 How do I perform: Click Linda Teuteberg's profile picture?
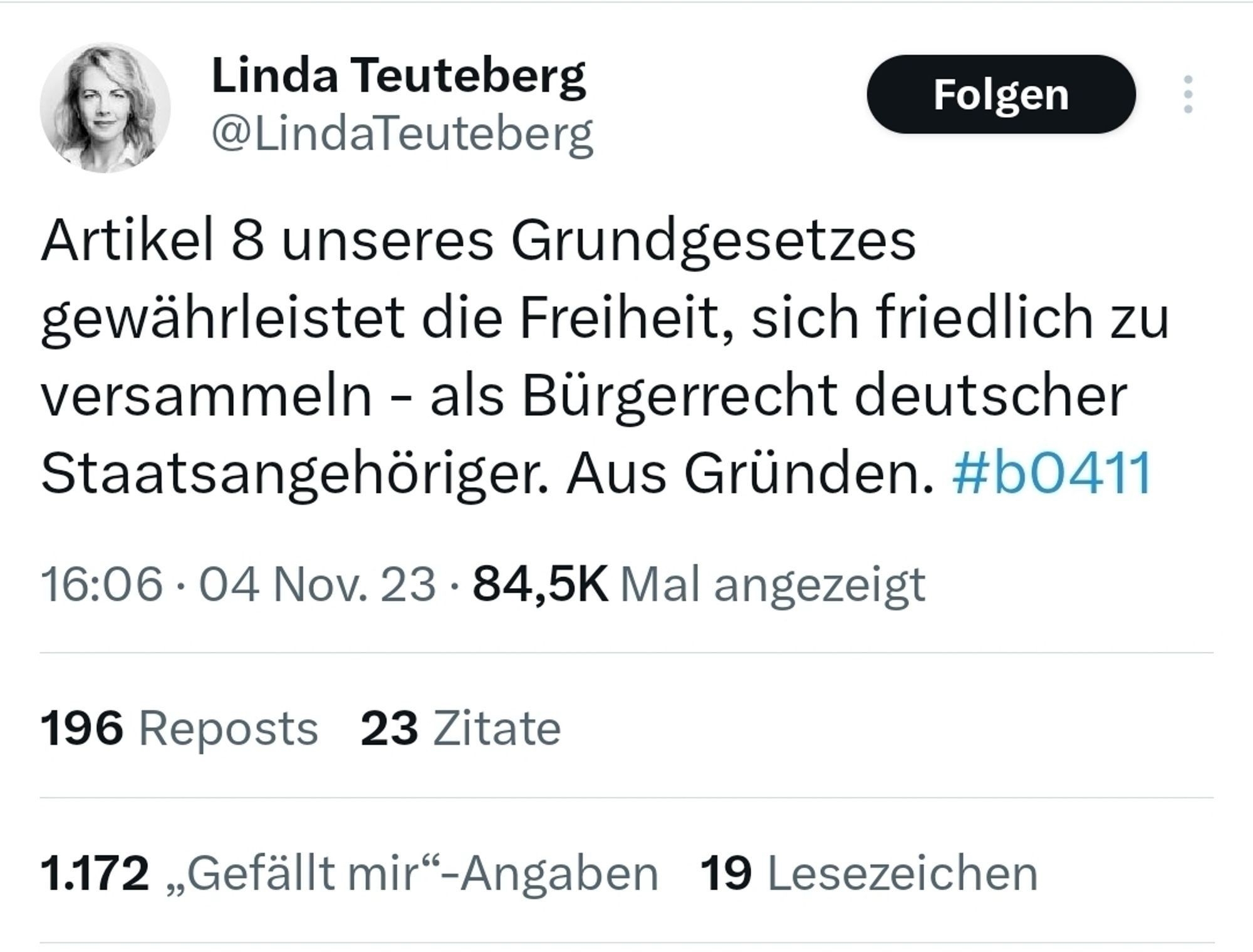click(x=105, y=108)
